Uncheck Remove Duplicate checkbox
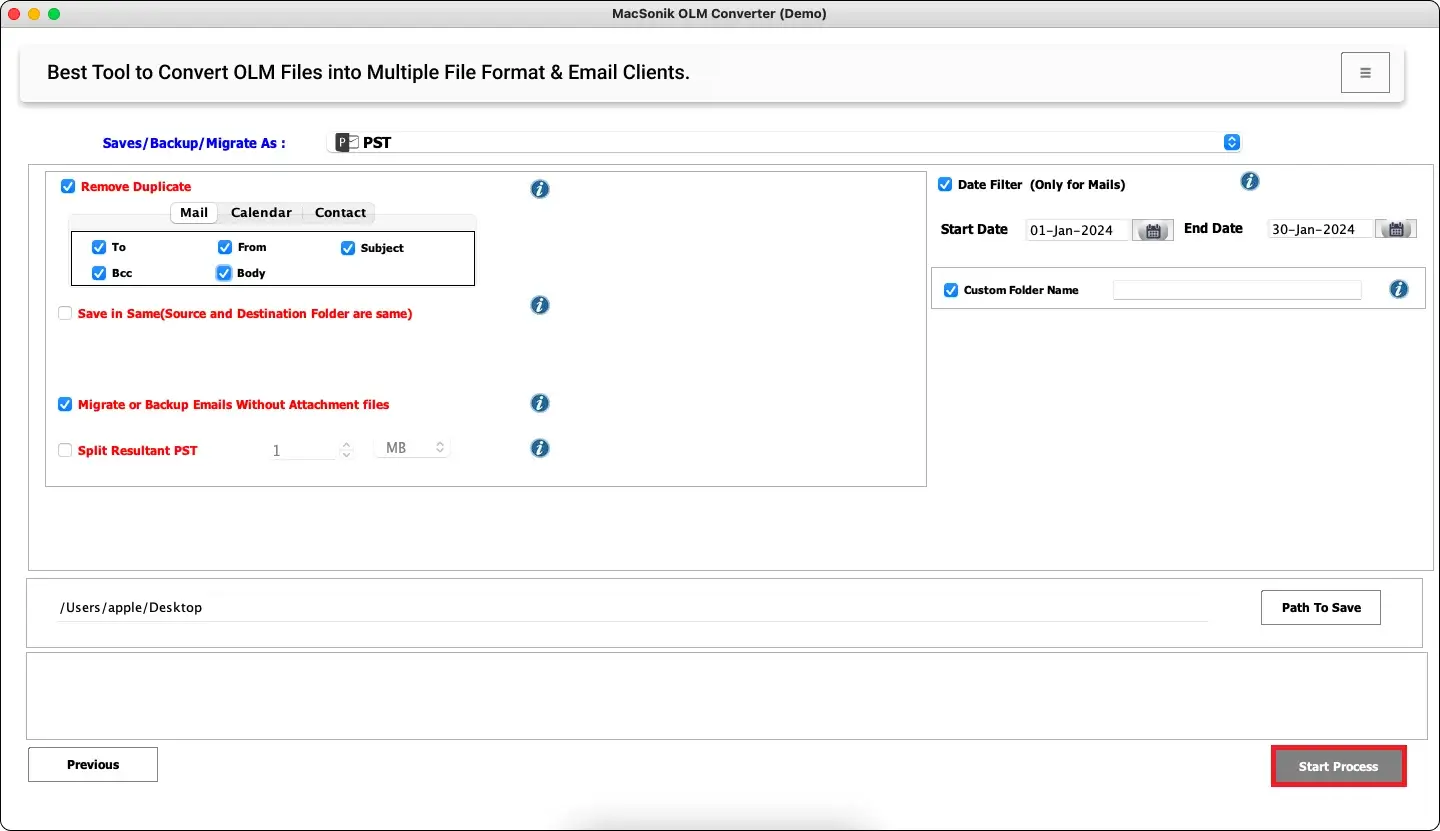 point(68,186)
